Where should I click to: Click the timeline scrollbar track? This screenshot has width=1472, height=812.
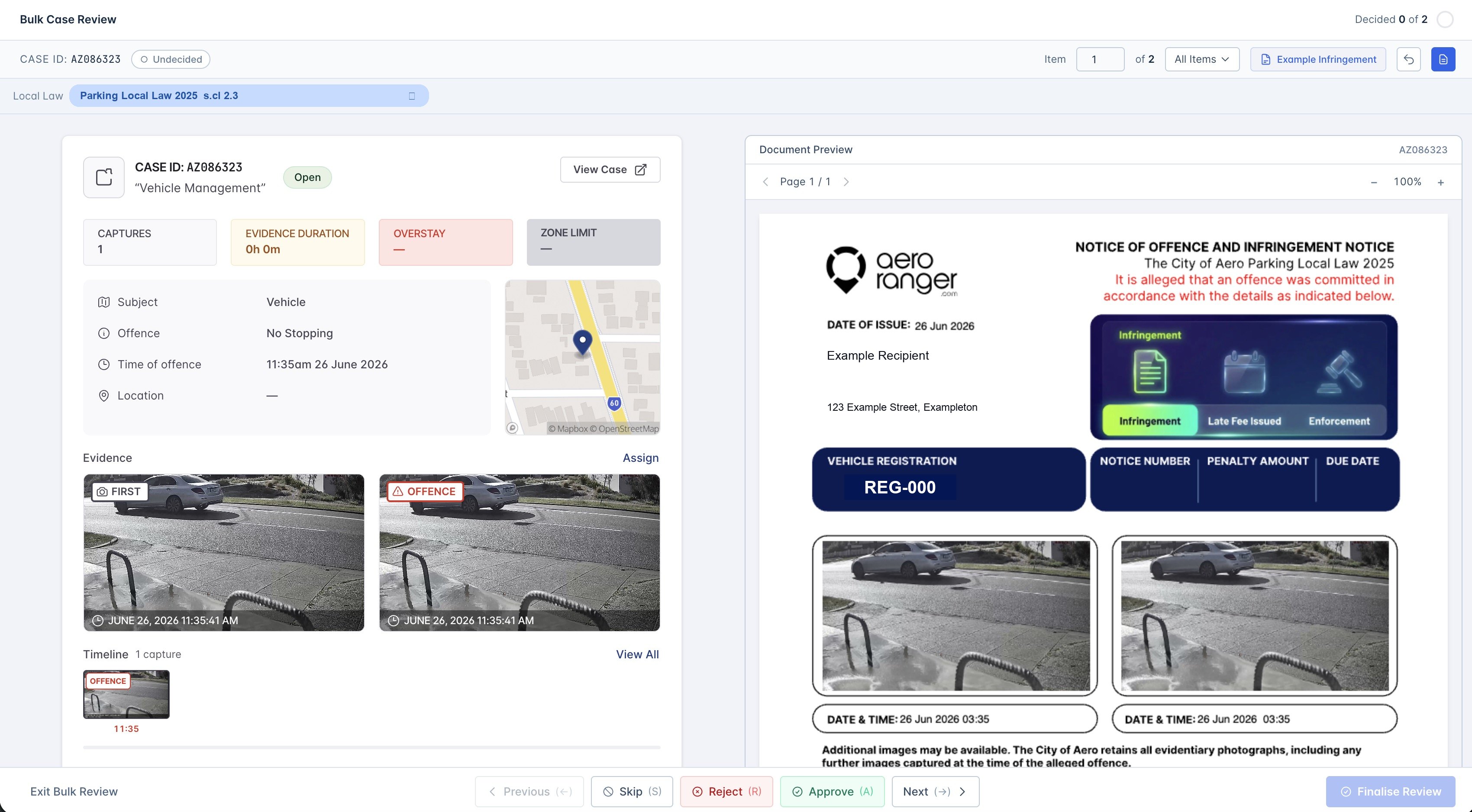click(x=371, y=748)
